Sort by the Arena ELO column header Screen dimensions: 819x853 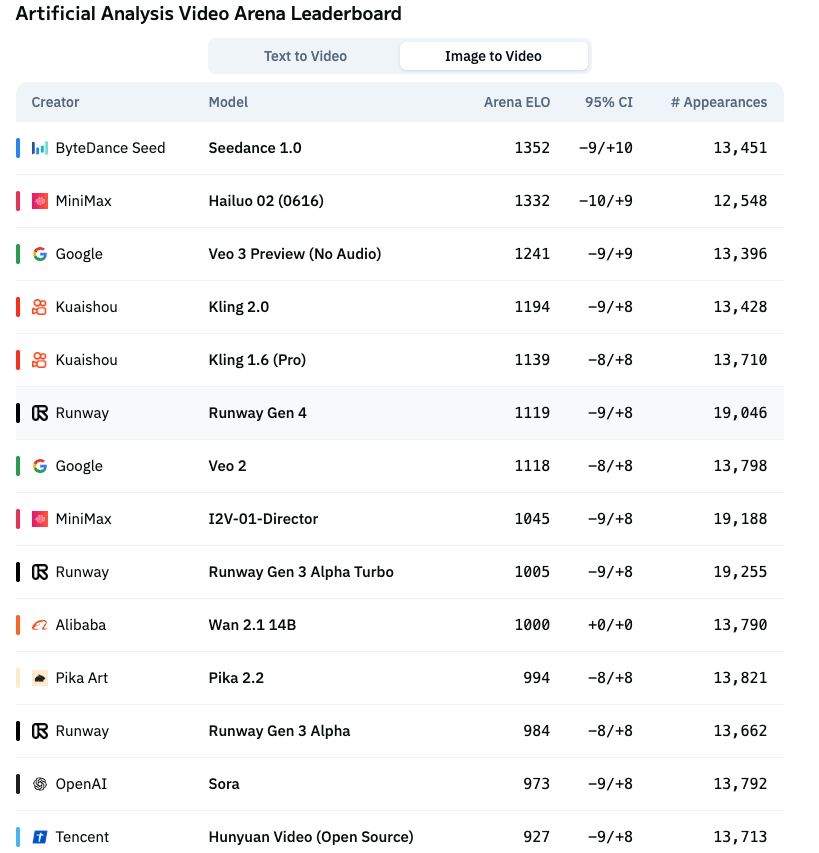pyautogui.click(x=517, y=102)
